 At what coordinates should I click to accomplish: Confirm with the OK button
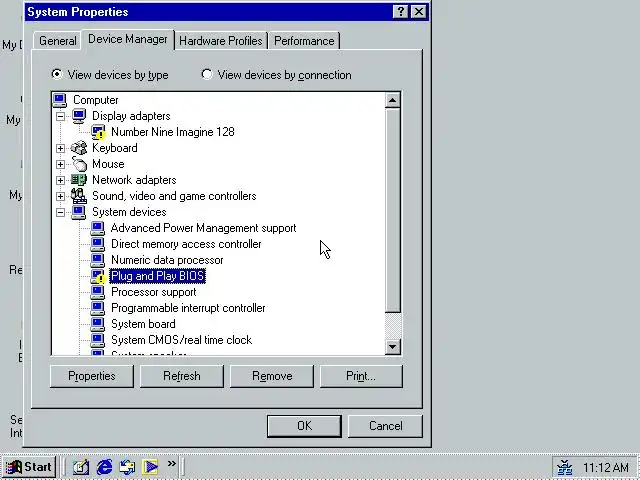click(304, 426)
